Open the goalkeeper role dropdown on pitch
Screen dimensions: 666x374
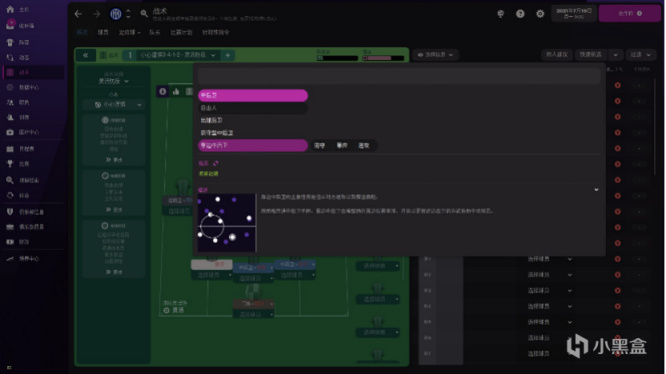(253, 304)
